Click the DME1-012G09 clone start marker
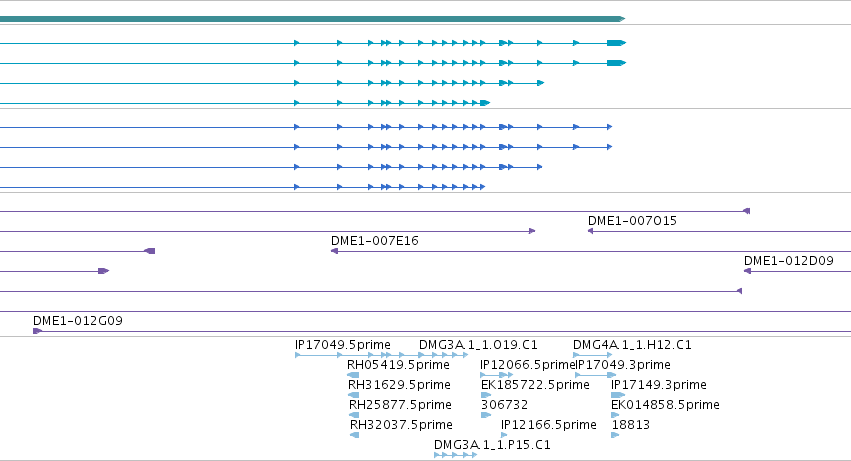 point(37,331)
